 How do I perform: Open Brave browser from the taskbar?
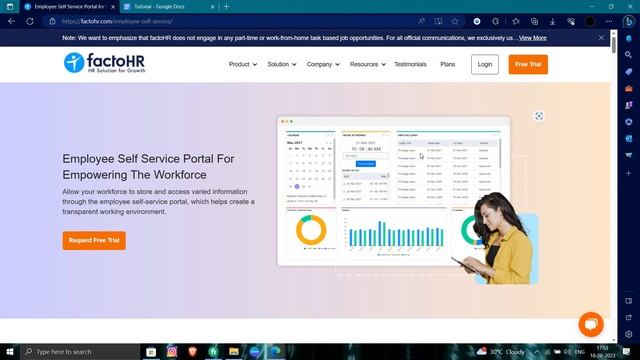(193, 351)
